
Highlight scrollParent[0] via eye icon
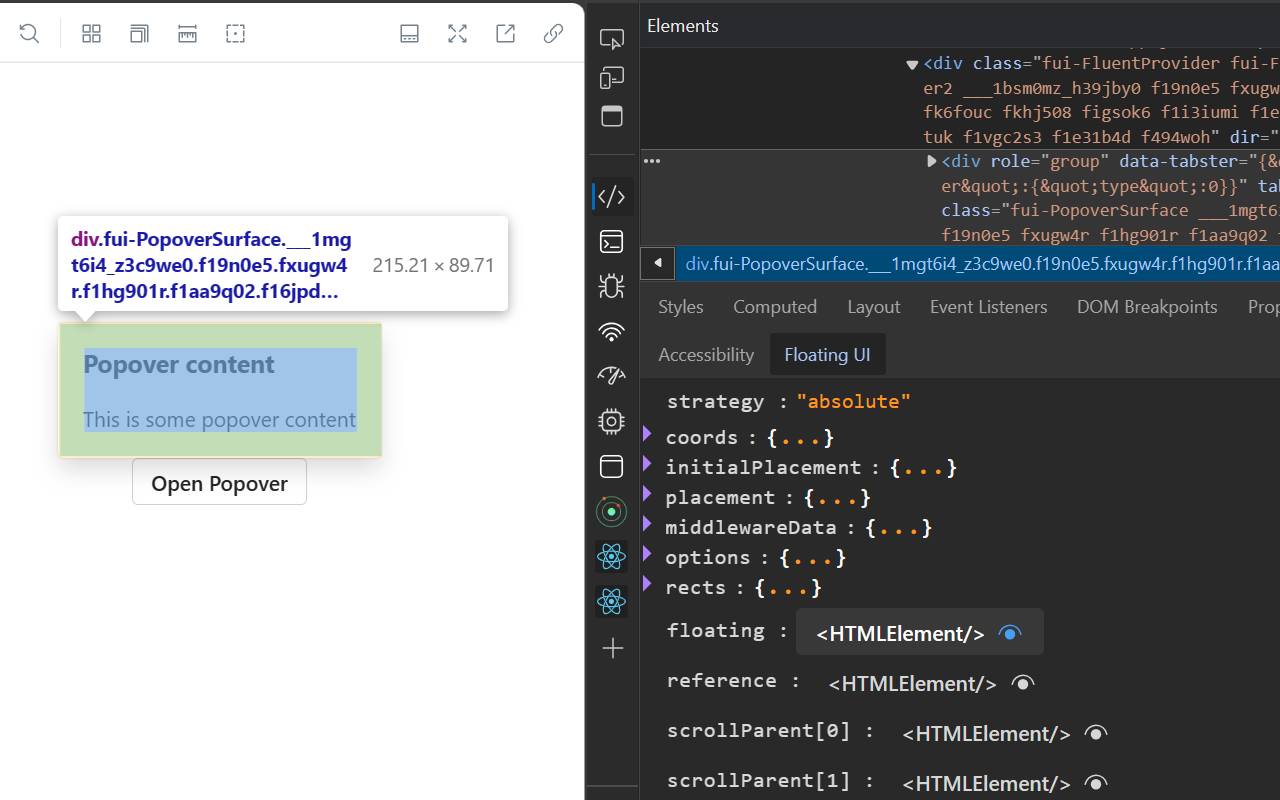(1096, 733)
